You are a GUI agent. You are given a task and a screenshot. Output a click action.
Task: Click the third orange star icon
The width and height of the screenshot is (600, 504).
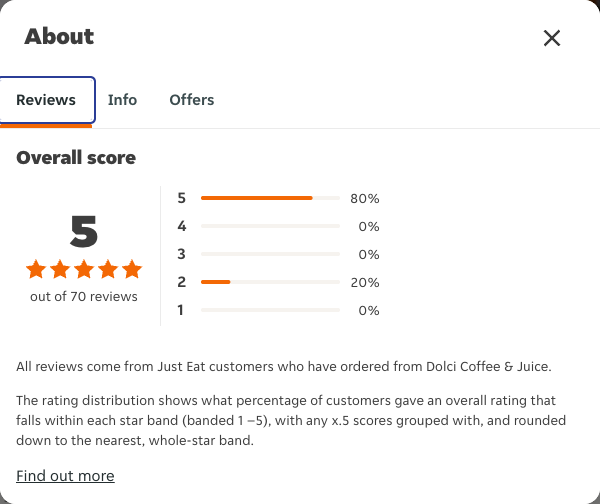(x=84, y=269)
